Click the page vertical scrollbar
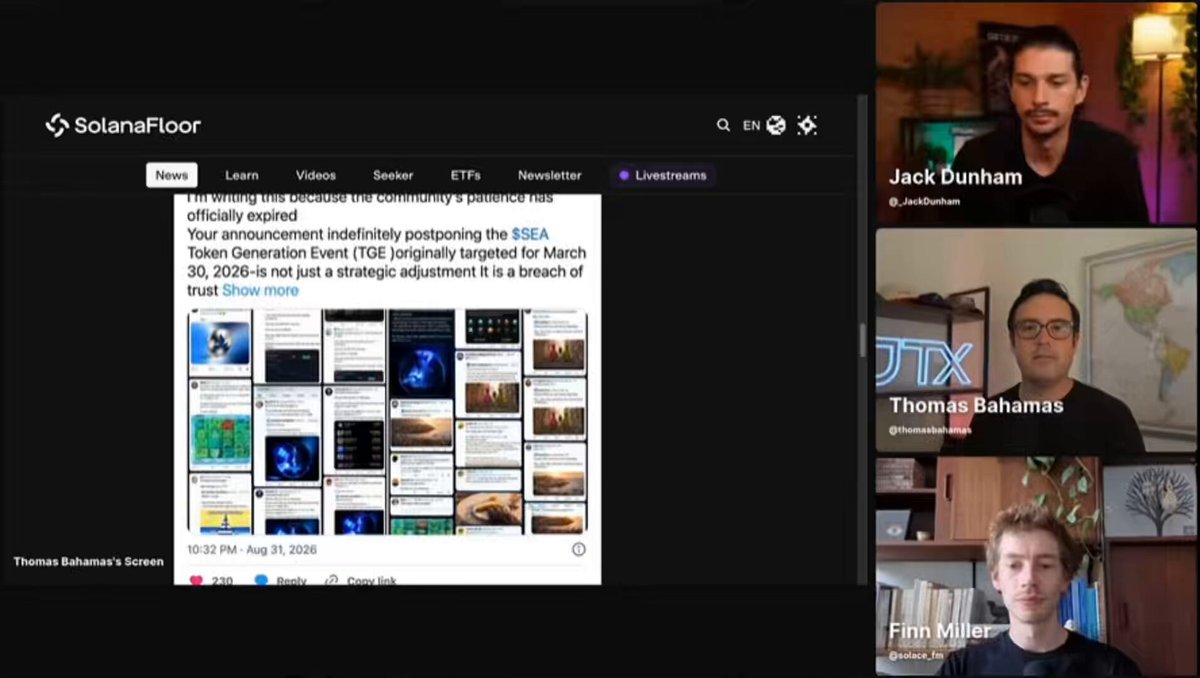1200x678 pixels. 862,340
